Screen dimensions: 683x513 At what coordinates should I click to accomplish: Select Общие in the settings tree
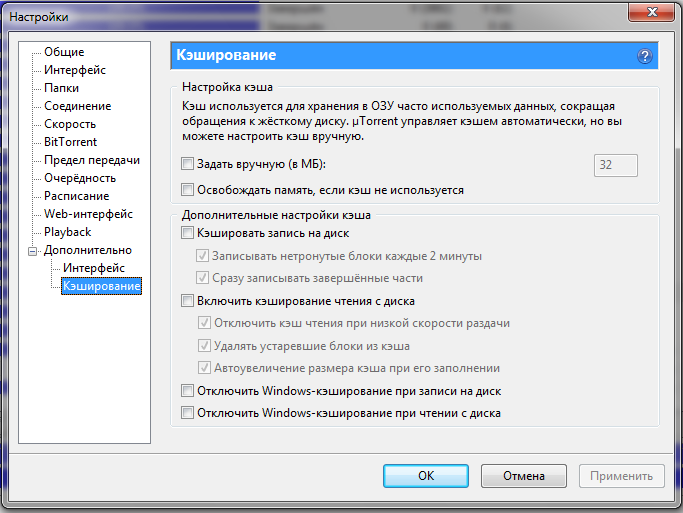[x=64, y=52]
